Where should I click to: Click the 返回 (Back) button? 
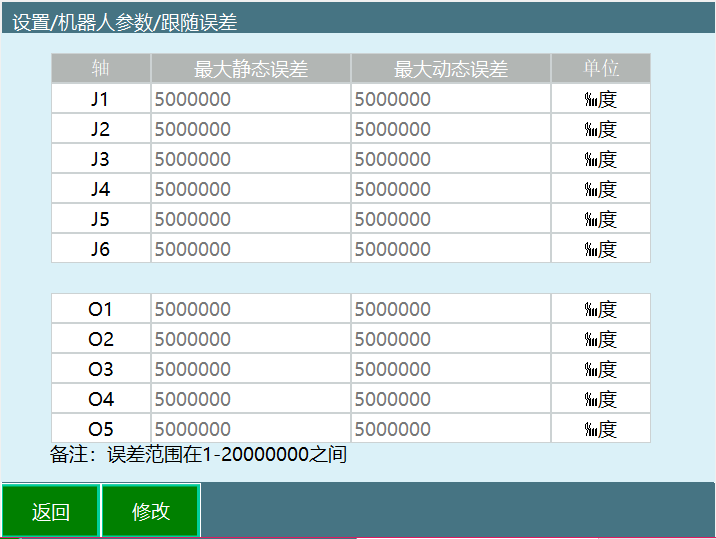click(x=50, y=511)
